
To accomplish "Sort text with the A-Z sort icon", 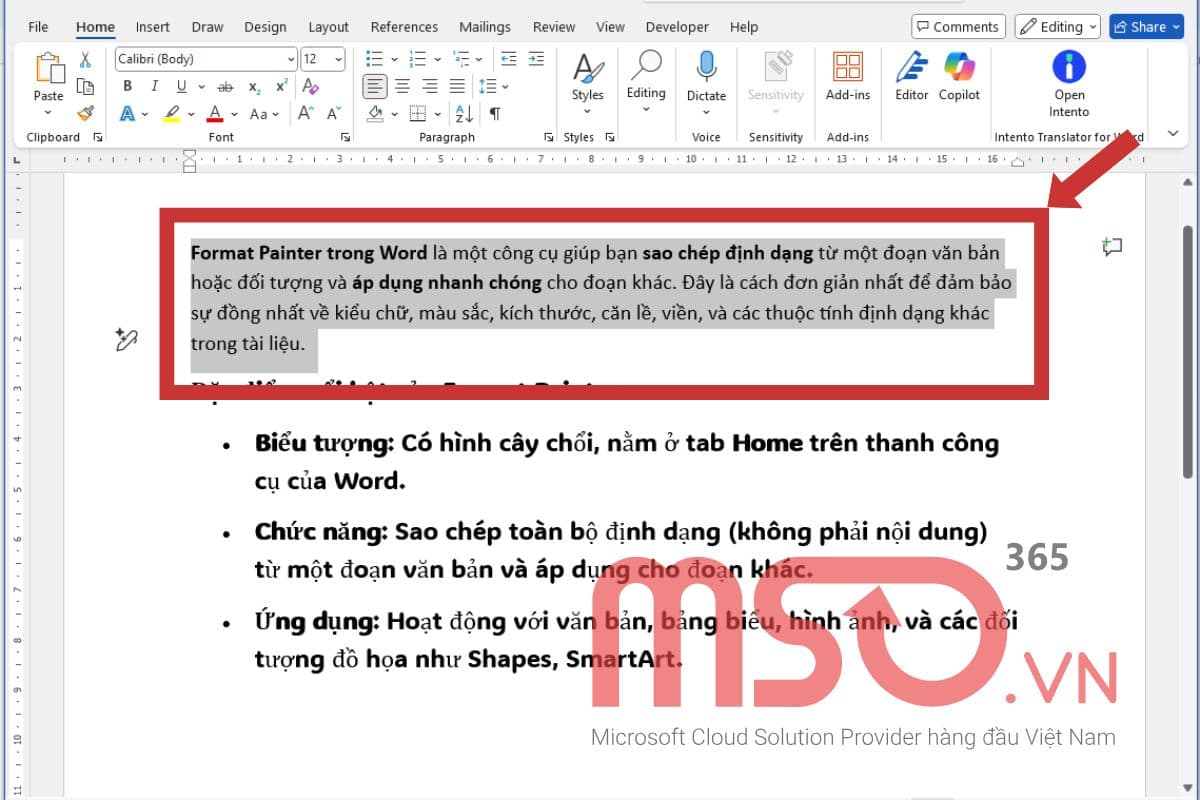I will (464, 113).
